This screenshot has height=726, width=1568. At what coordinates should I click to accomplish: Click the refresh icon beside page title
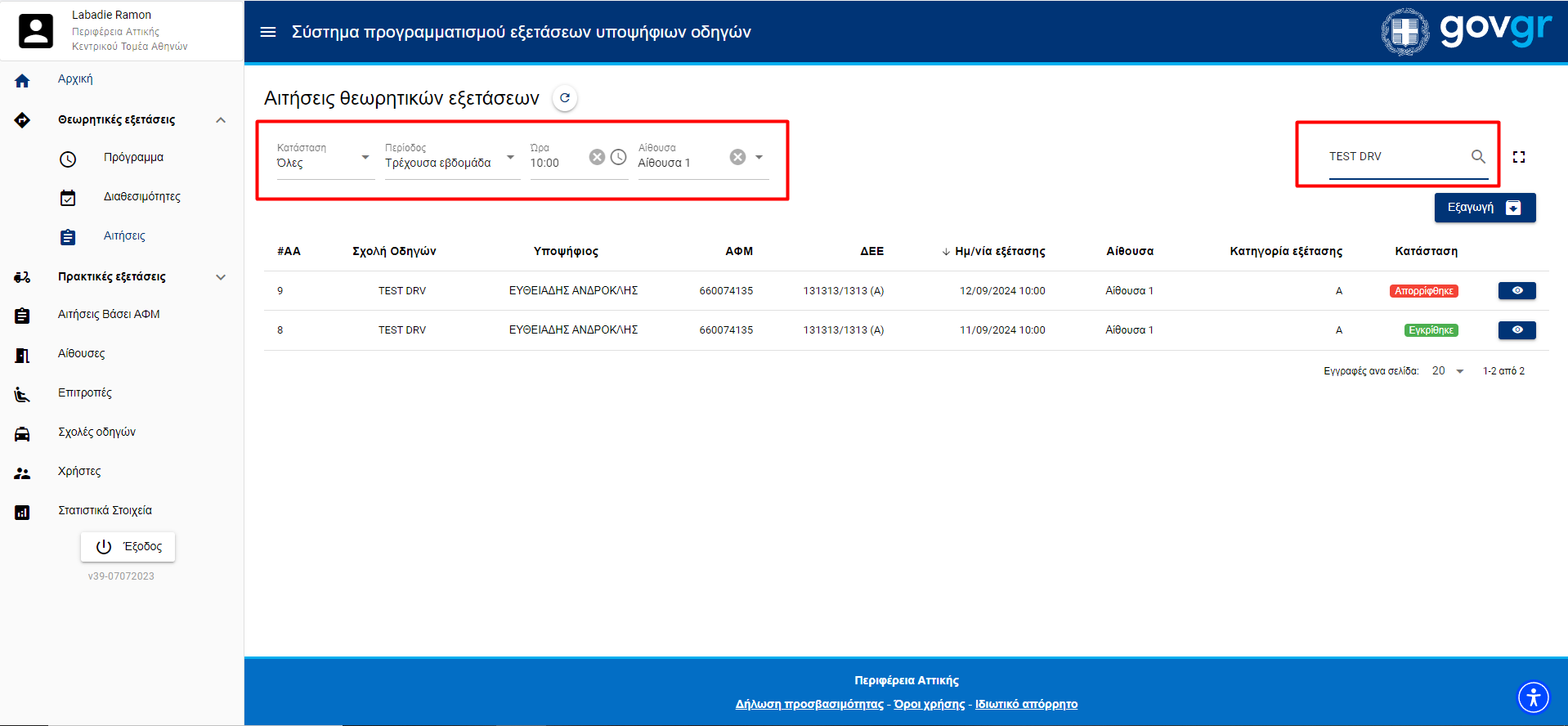(x=565, y=98)
